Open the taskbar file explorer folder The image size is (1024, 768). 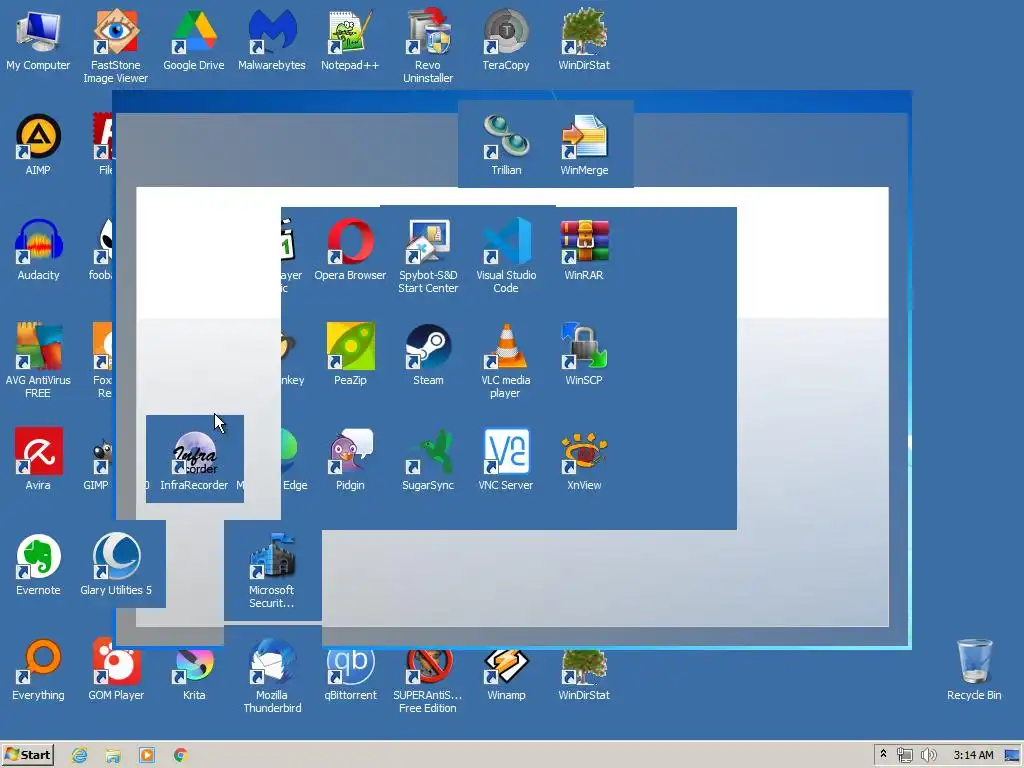click(113, 756)
